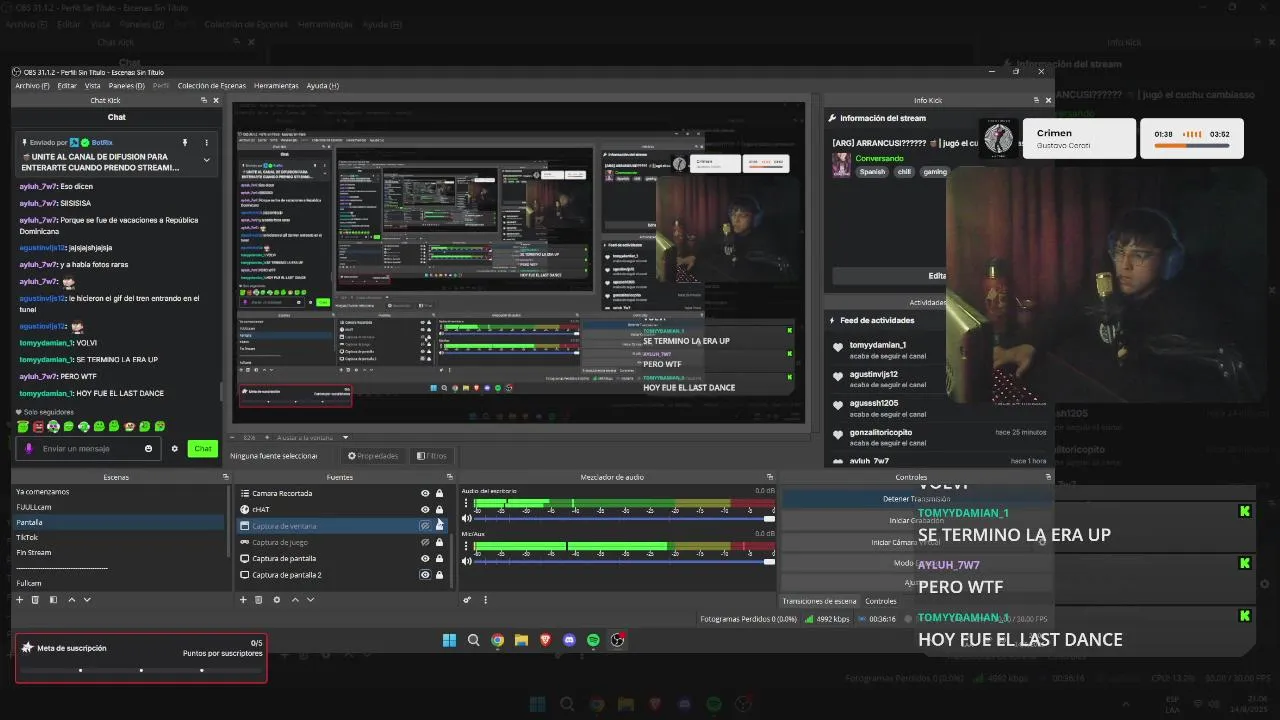The image size is (1280, 720).
Task: Select the TikTok scene
Action: point(118,537)
